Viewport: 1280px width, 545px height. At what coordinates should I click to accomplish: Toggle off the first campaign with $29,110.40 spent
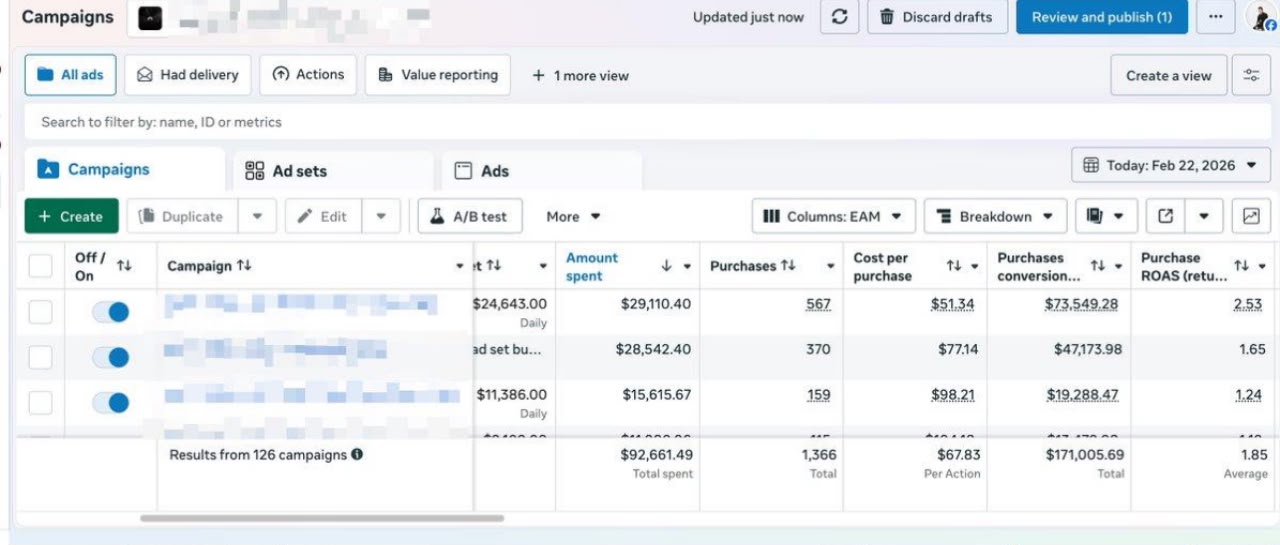point(111,312)
